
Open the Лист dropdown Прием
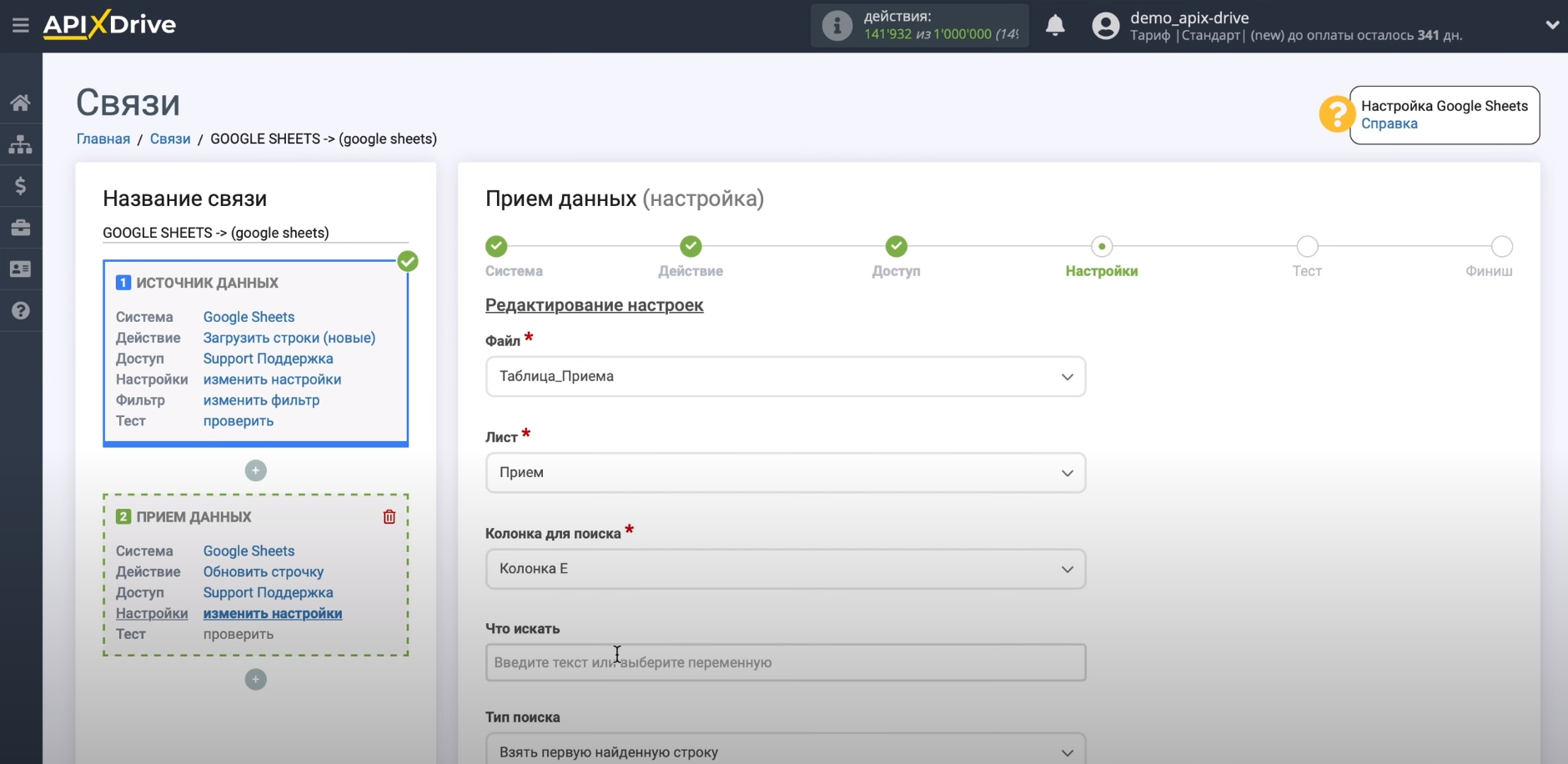pos(786,473)
